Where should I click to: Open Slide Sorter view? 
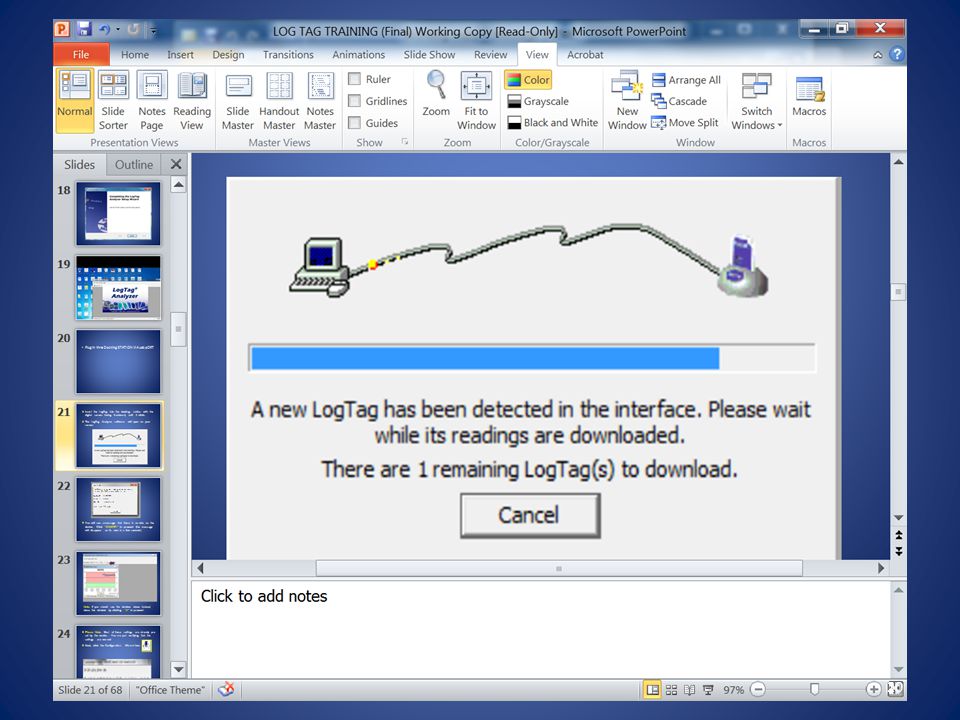(x=113, y=100)
